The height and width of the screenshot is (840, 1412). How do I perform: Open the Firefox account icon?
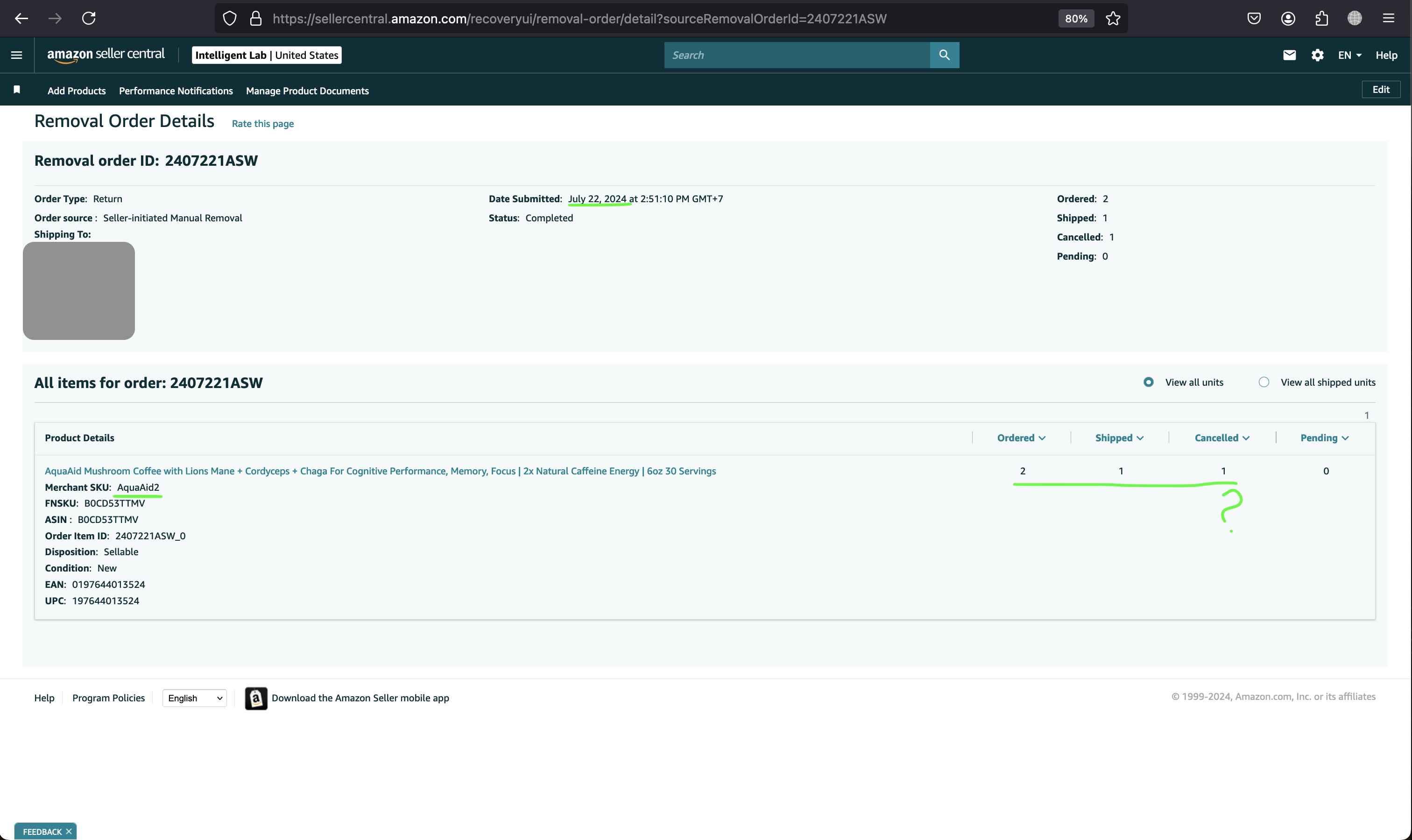[x=1287, y=18]
